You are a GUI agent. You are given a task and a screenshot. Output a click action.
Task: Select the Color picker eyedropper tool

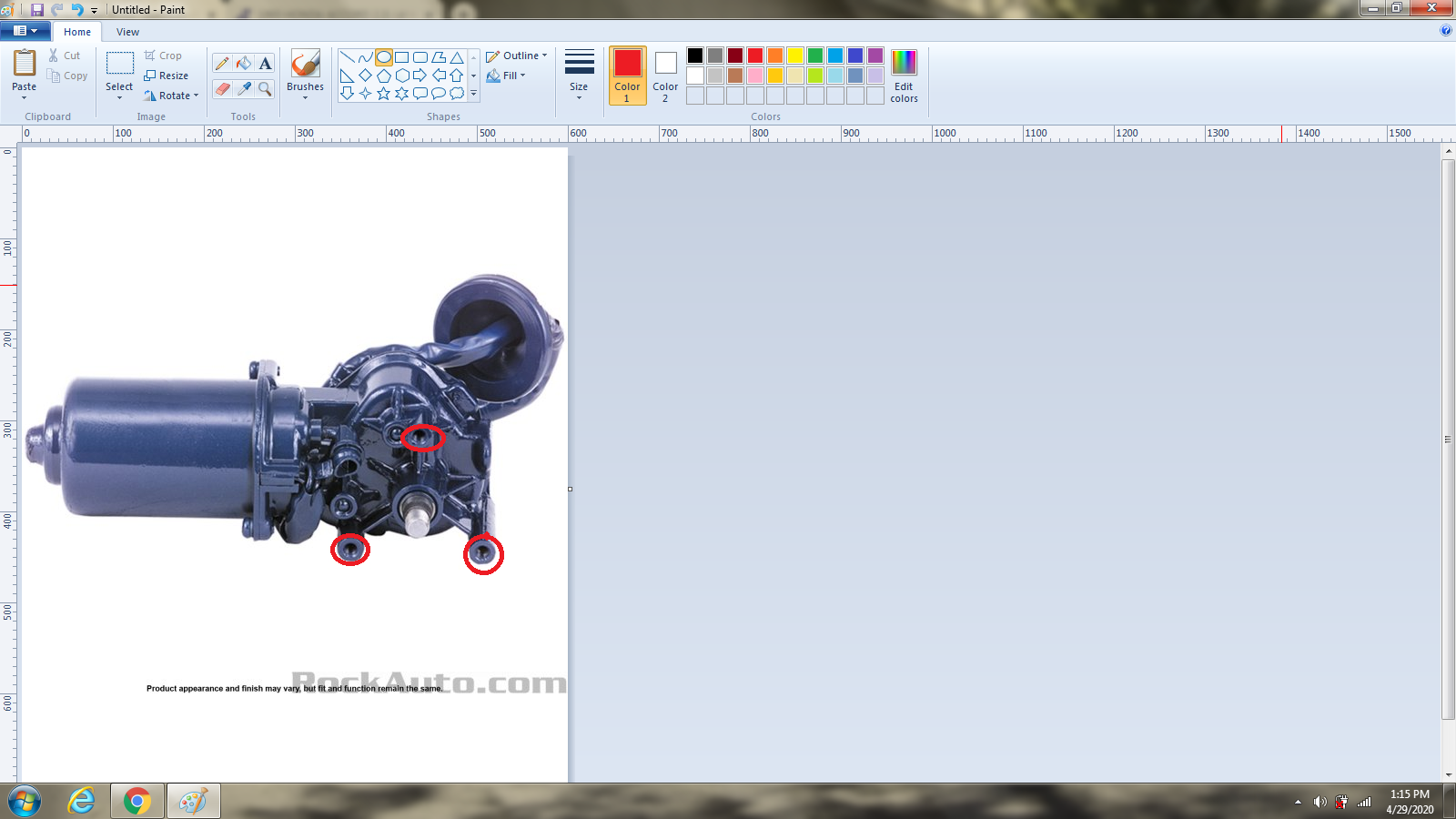point(244,88)
